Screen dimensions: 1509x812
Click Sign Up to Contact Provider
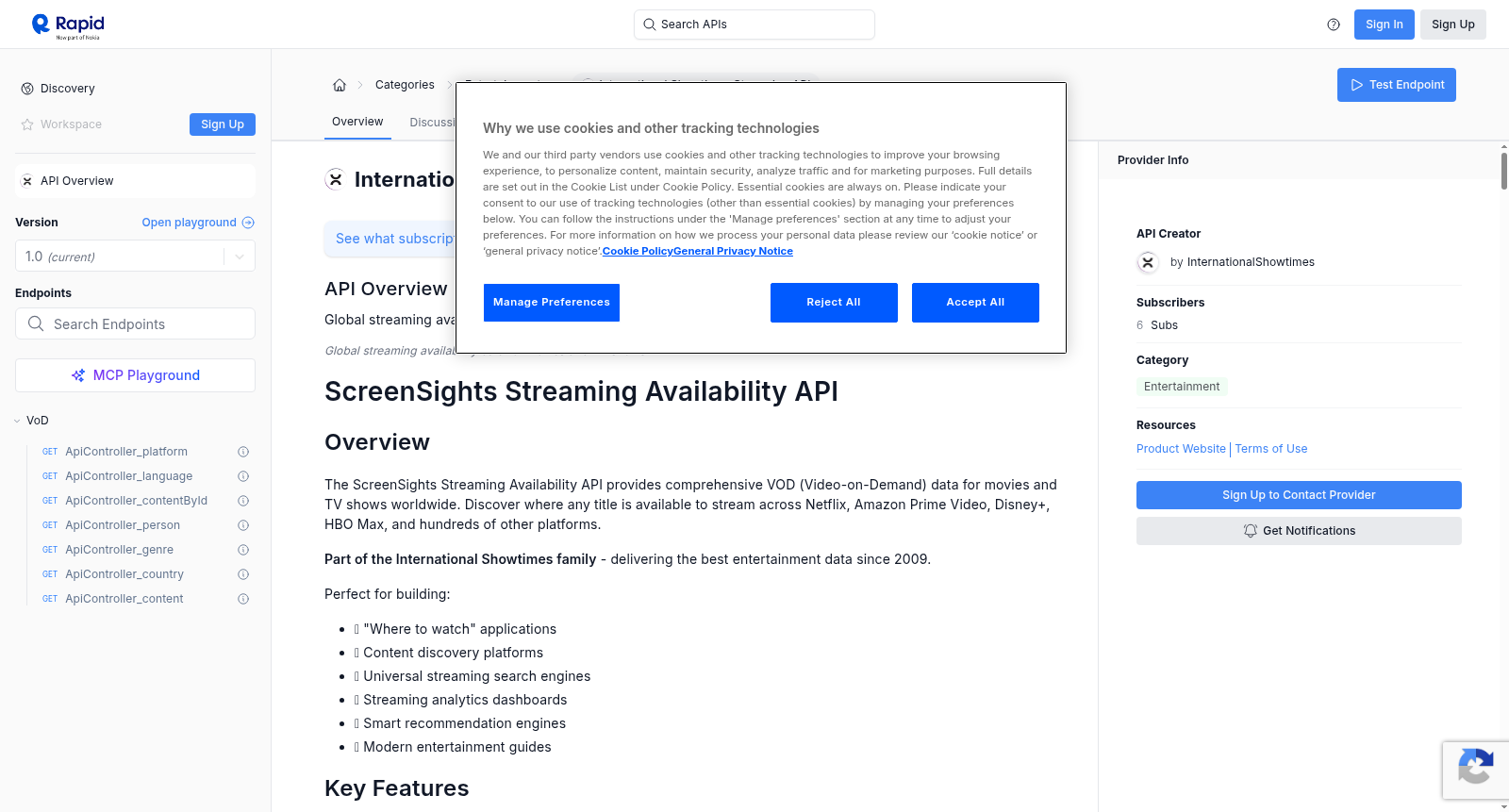point(1299,495)
